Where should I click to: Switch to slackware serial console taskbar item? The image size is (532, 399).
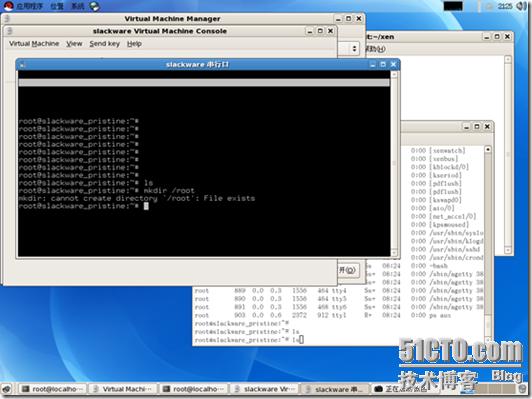335,389
